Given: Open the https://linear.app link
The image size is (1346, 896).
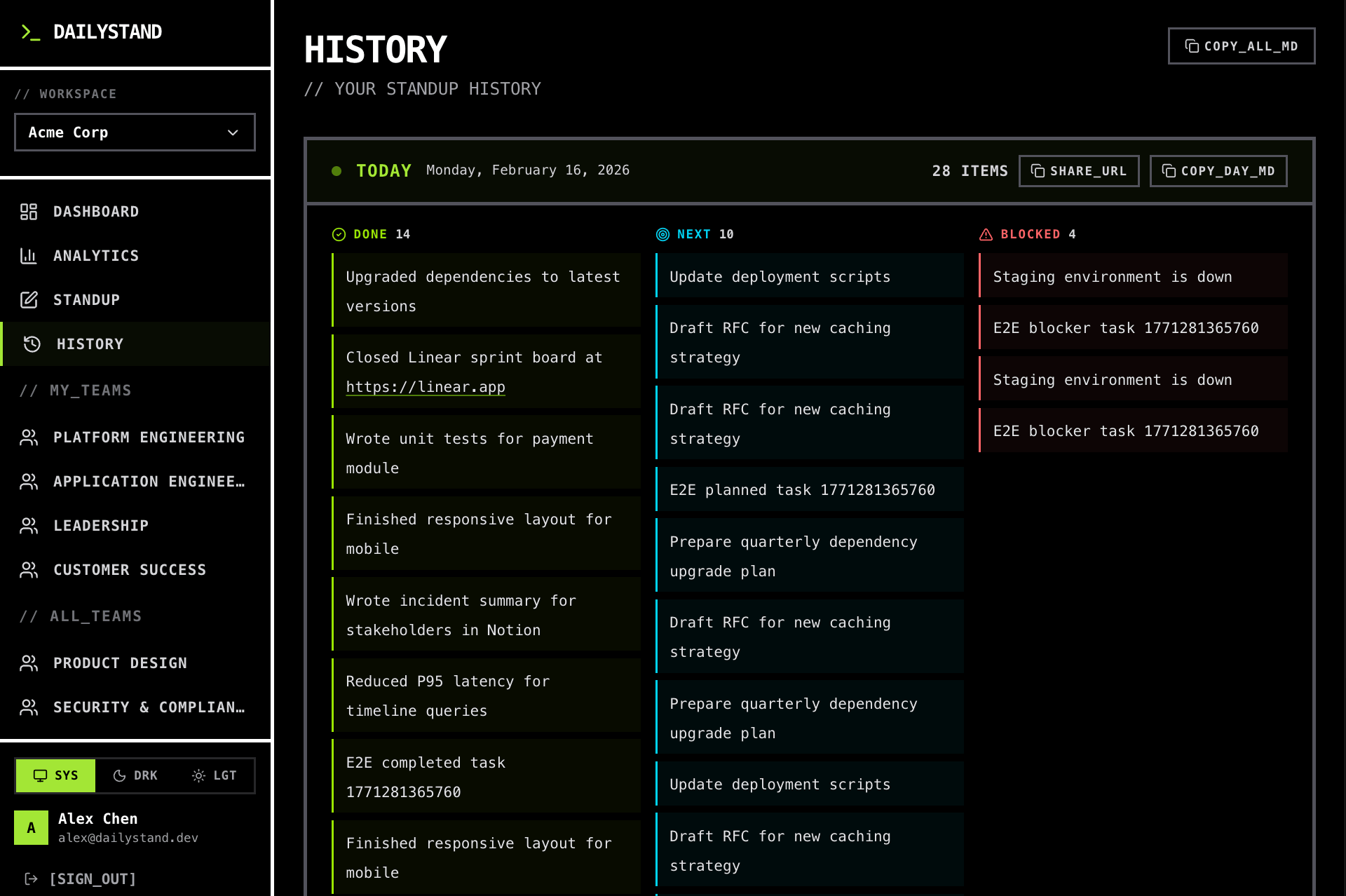Looking at the screenshot, I should pyautogui.click(x=425, y=387).
